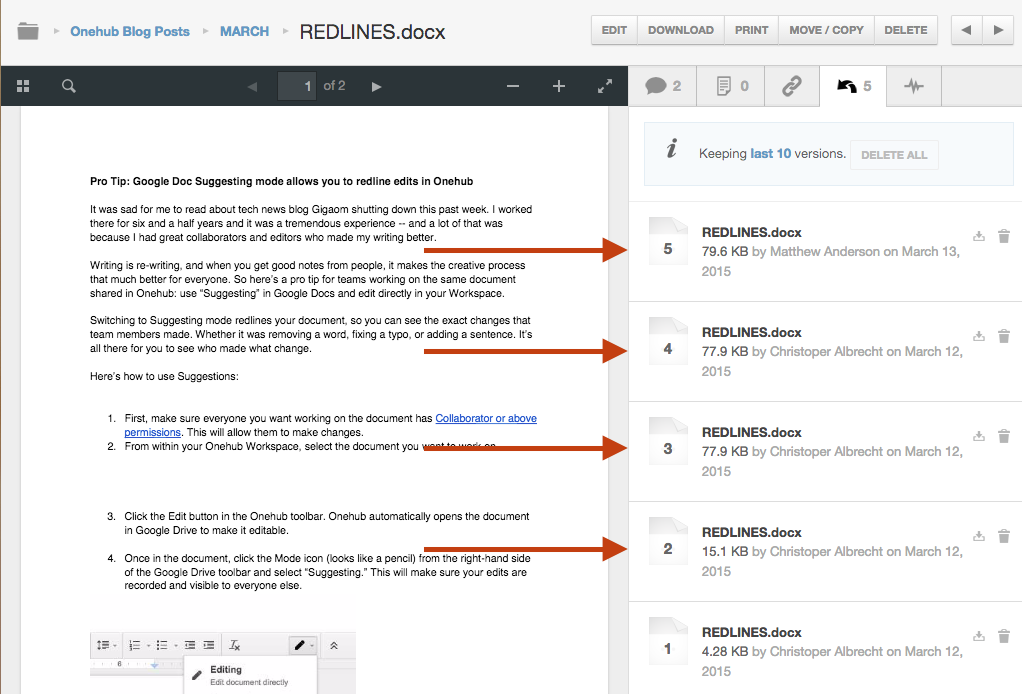Open version 5 file thumbnail
This screenshot has height=694, width=1022.
click(668, 241)
